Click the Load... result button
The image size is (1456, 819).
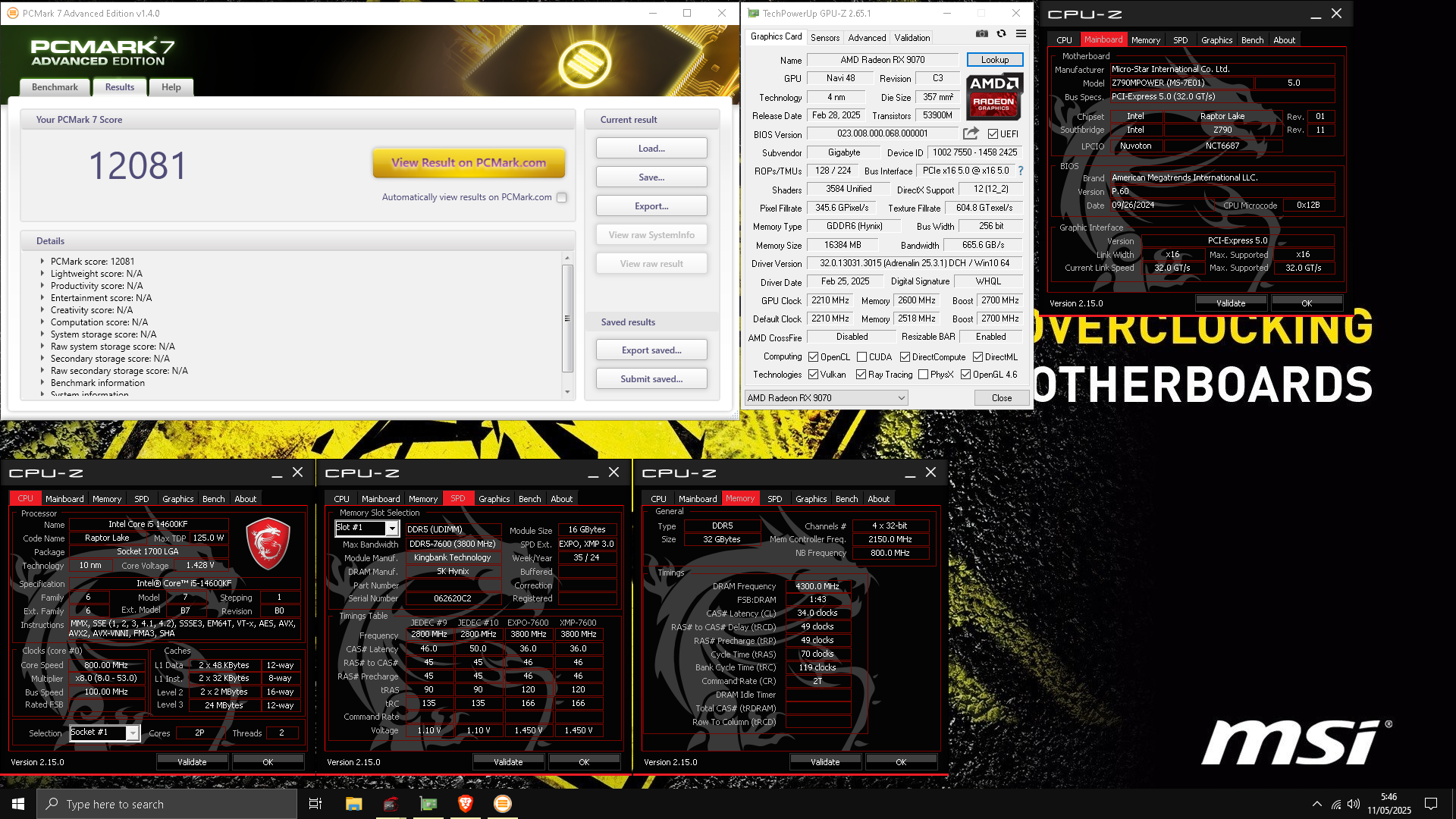(x=651, y=149)
